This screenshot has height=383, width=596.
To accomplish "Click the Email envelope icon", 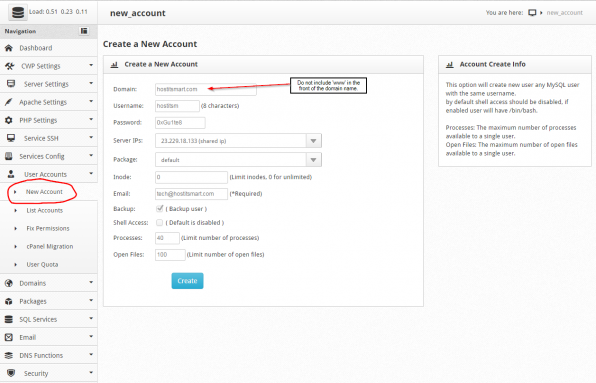I will coord(9,337).
